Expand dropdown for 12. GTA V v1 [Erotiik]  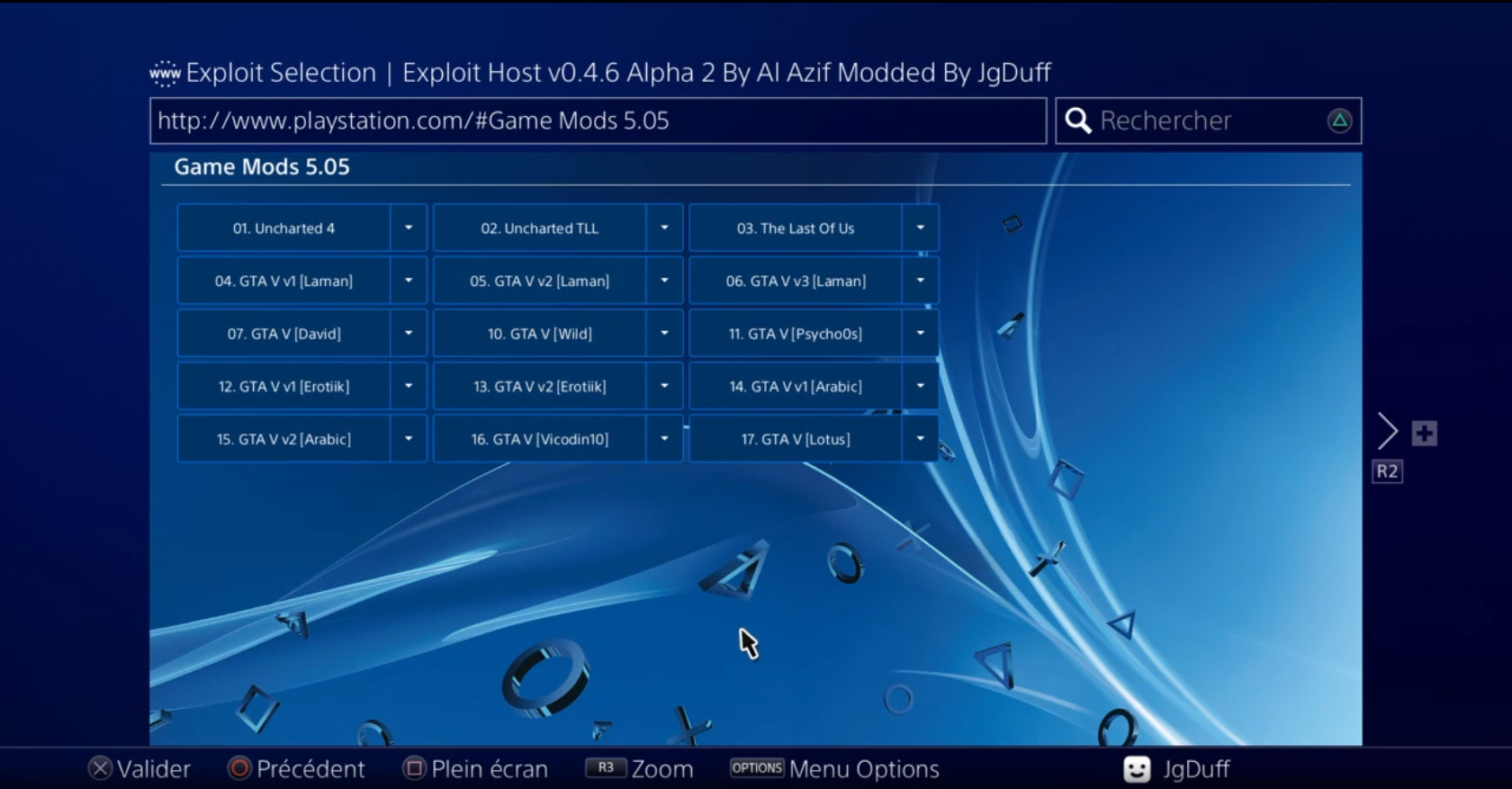409,386
